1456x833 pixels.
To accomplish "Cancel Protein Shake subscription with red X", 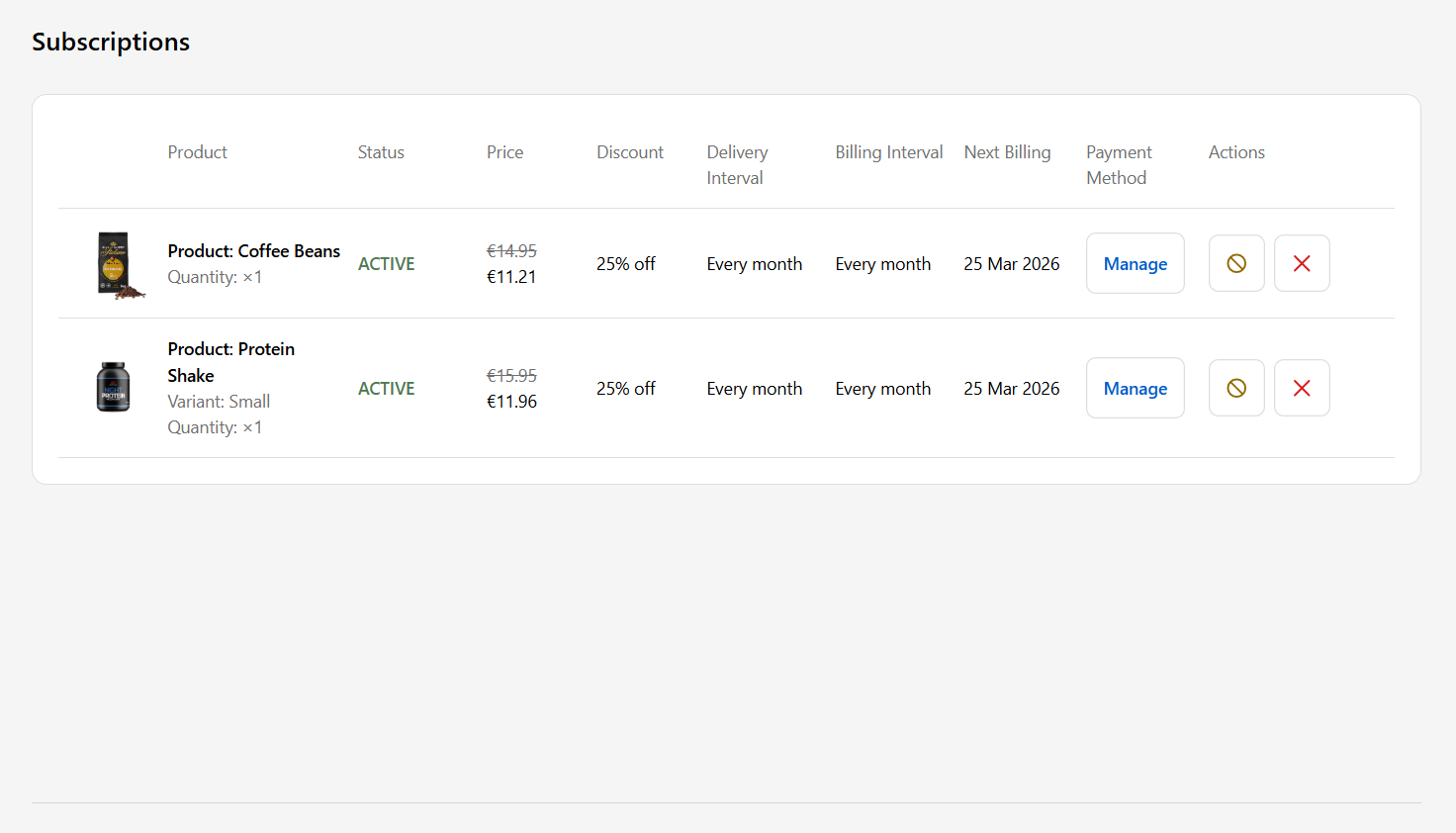I will point(1302,388).
